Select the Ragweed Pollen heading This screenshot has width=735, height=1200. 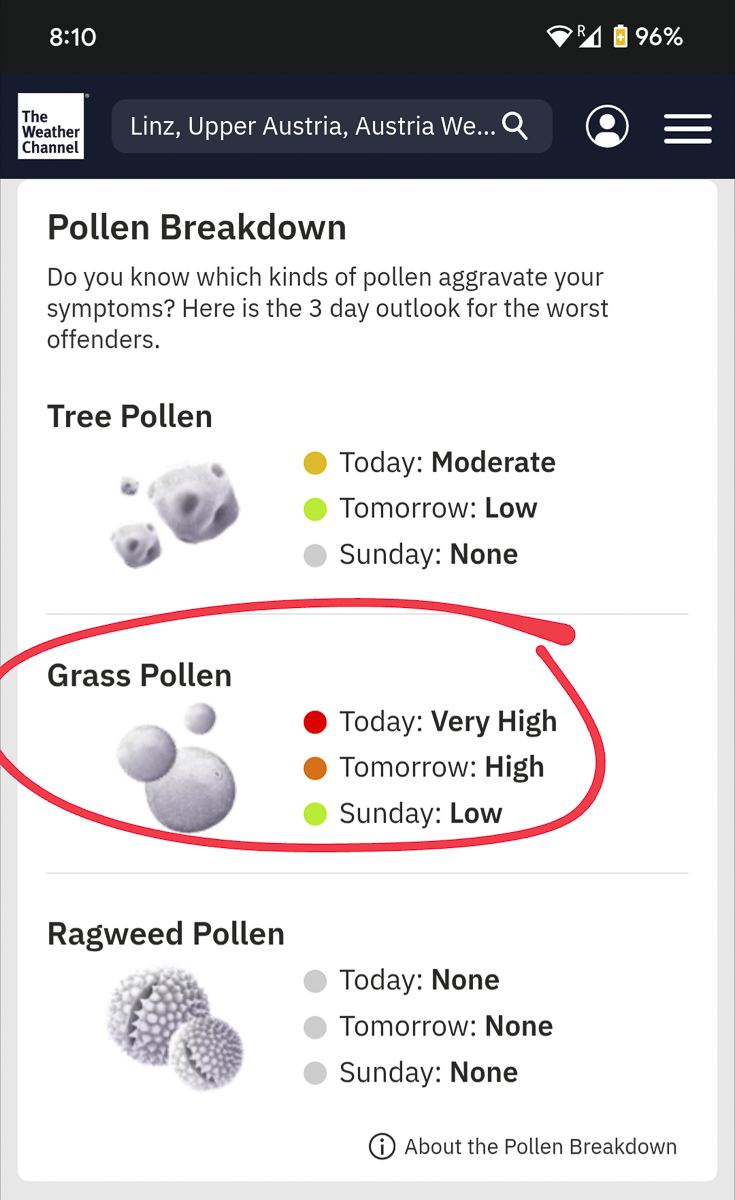click(166, 934)
